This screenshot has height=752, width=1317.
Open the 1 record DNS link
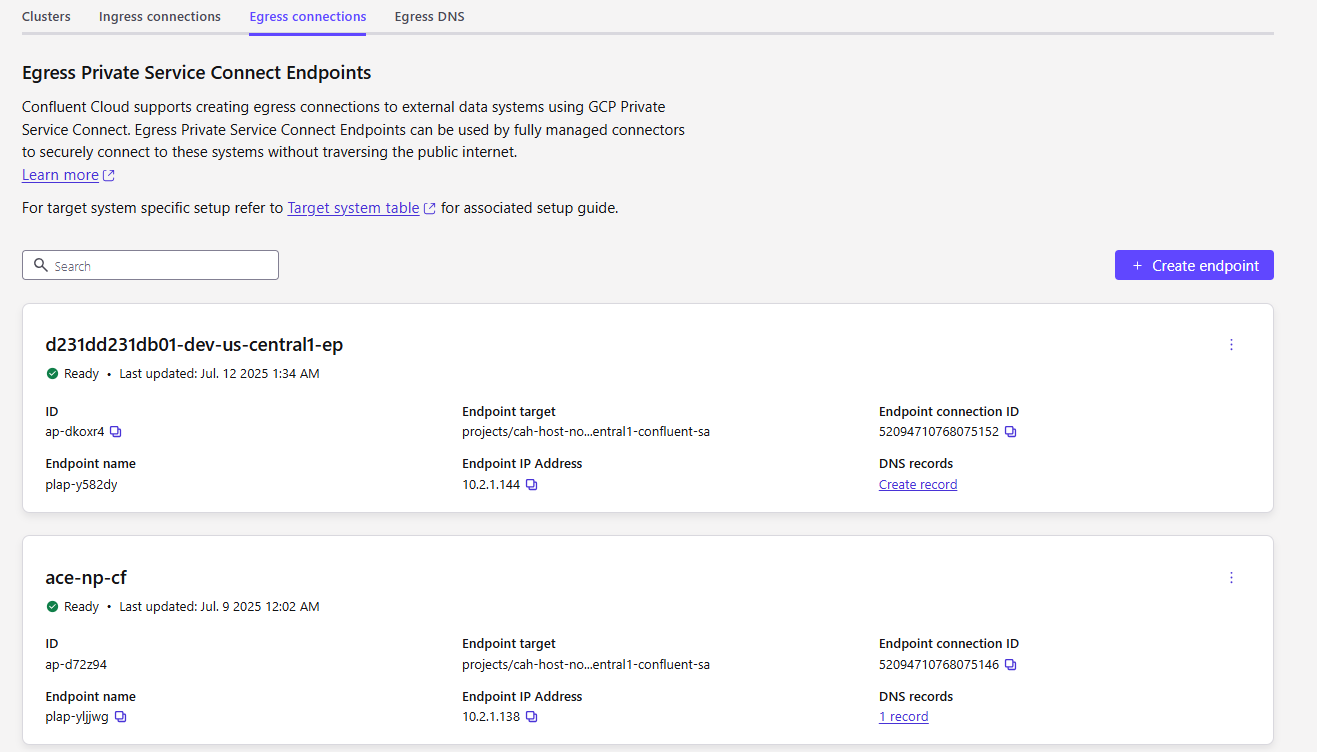click(x=904, y=717)
